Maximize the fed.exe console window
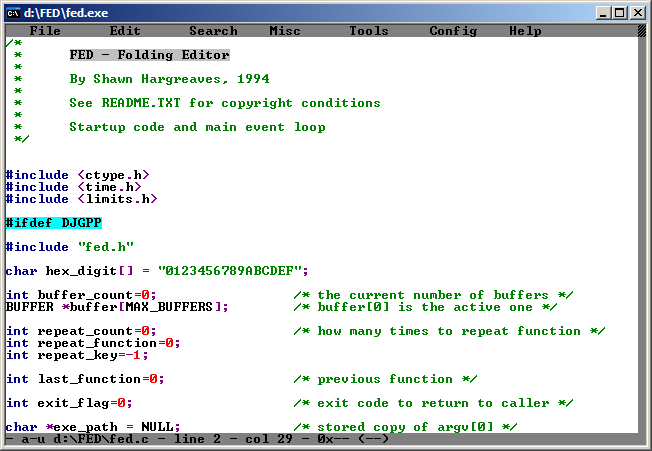This screenshot has width=652, height=451. point(620,12)
